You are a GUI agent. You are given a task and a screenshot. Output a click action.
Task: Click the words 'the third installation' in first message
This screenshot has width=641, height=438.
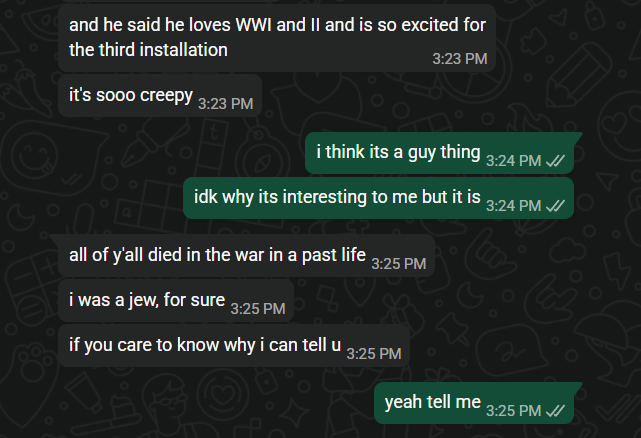[x=148, y=50]
